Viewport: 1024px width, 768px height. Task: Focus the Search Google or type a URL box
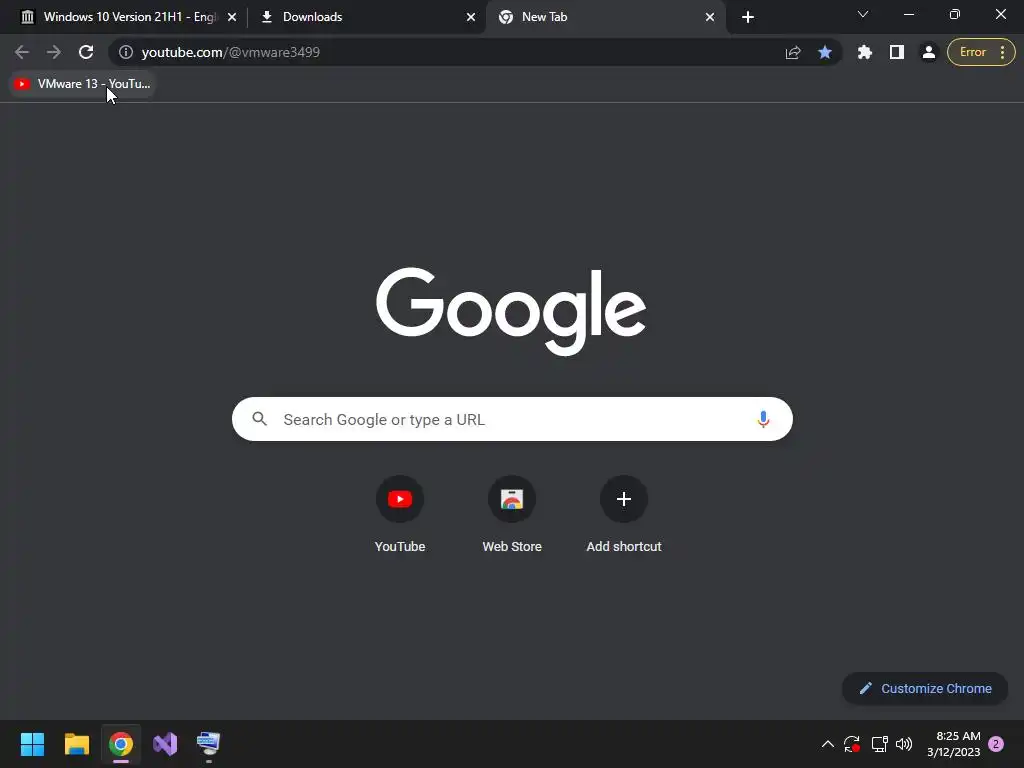click(512, 419)
